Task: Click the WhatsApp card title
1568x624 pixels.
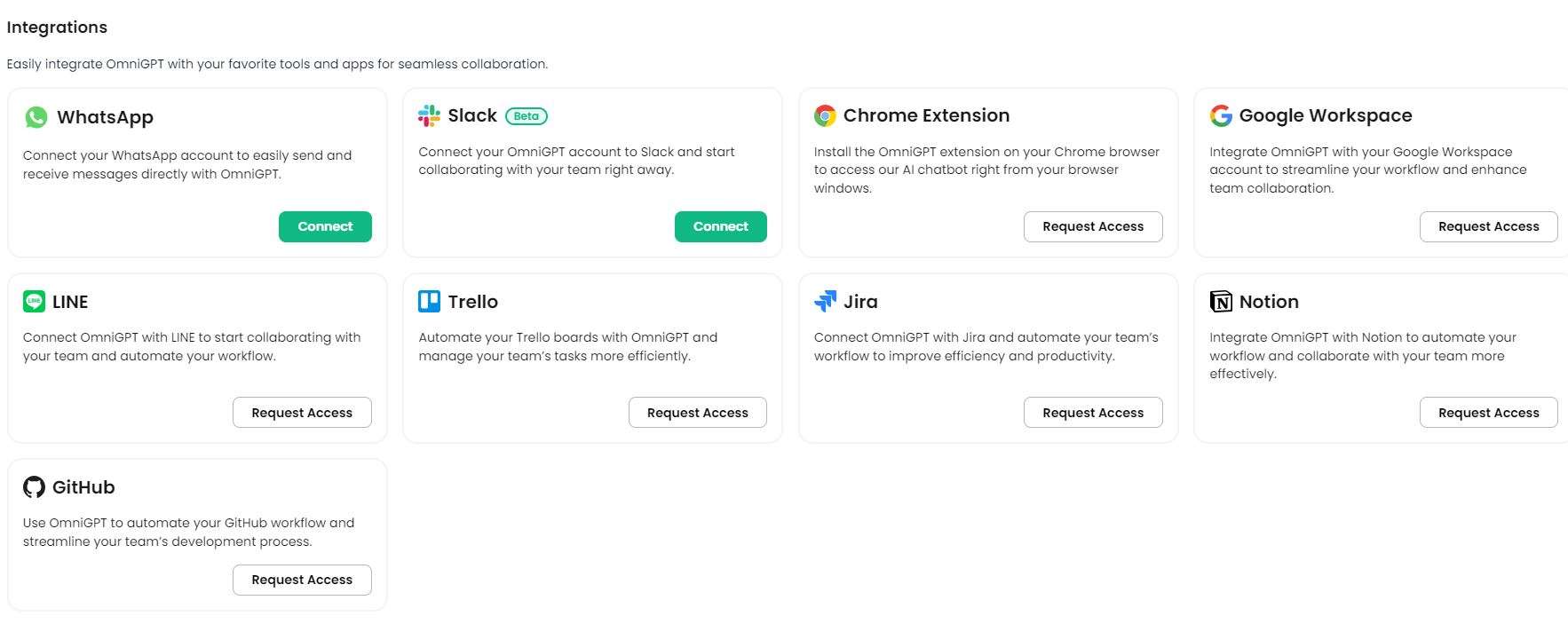Action: [105, 117]
